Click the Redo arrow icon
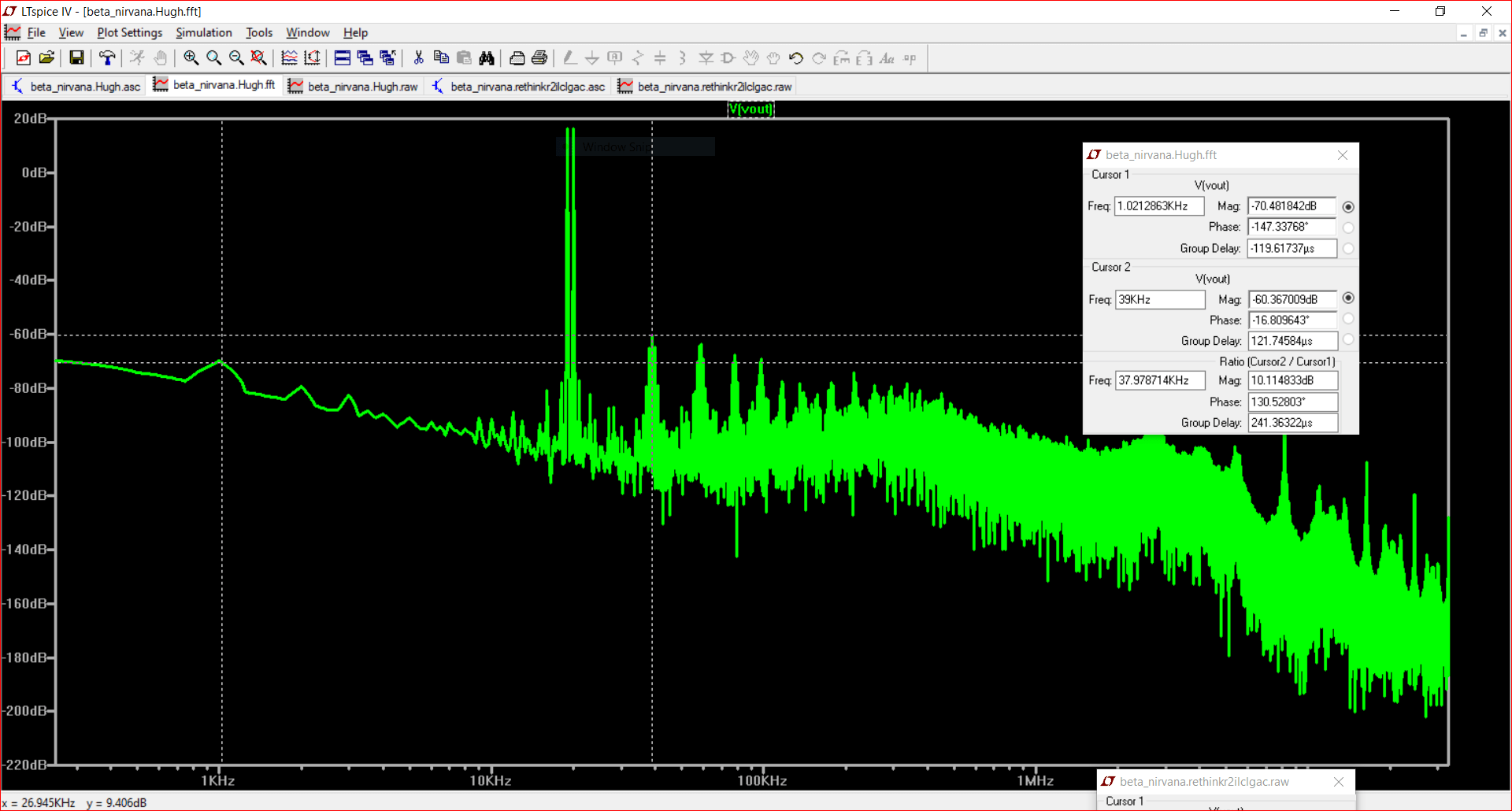 [818, 57]
